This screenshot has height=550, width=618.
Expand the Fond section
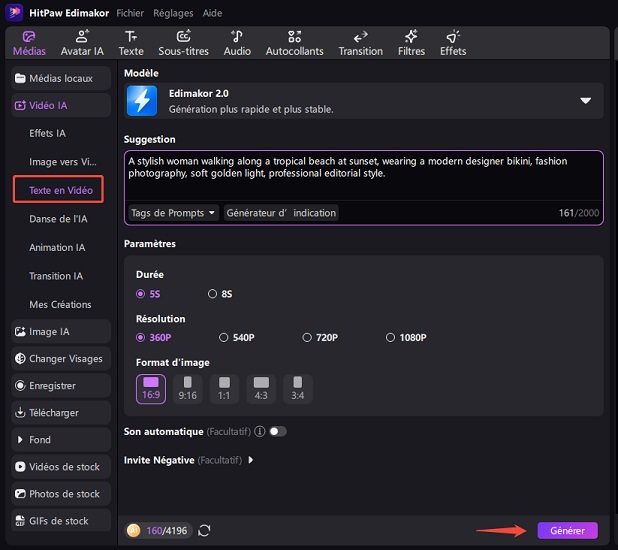tap(61, 440)
